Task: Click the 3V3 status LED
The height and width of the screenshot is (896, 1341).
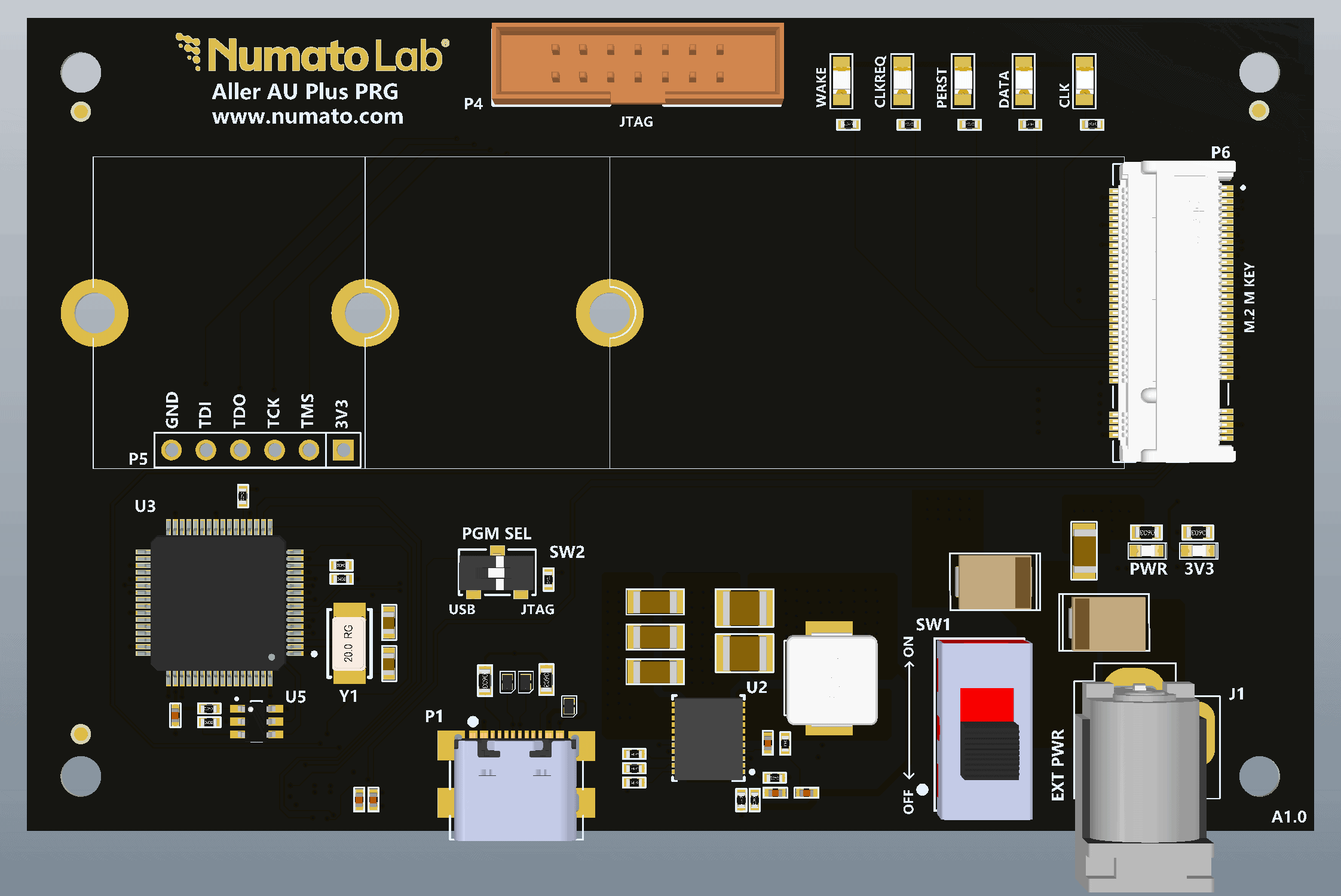Action: click(1198, 550)
